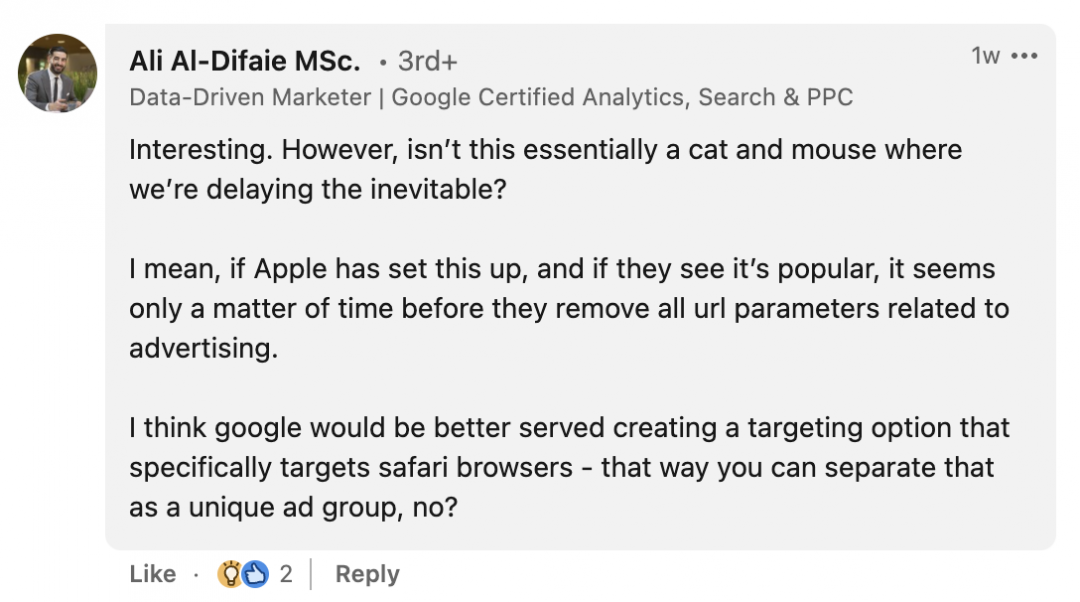Click 'Data-Driven Marketer' in the headline
Viewport: 1080px width, 602px height.
pos(250,97)
